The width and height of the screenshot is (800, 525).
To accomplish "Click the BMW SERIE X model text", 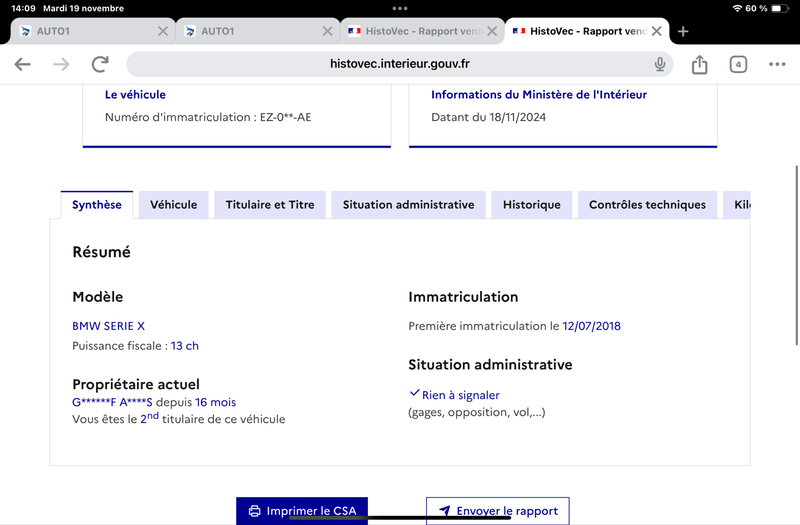I will (109, 326).
